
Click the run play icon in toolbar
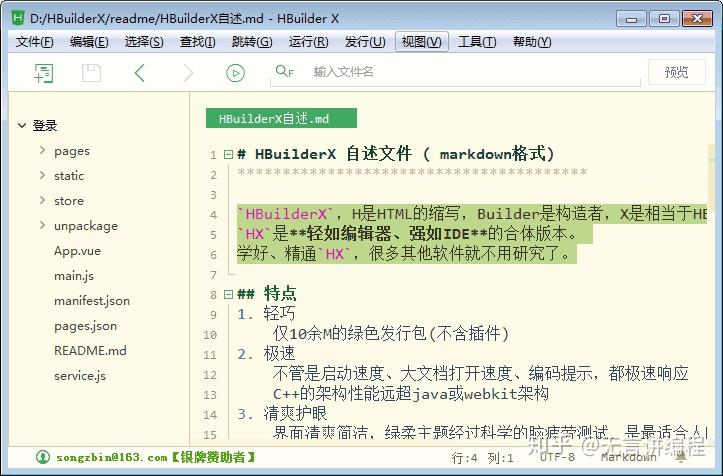point(235,73)
